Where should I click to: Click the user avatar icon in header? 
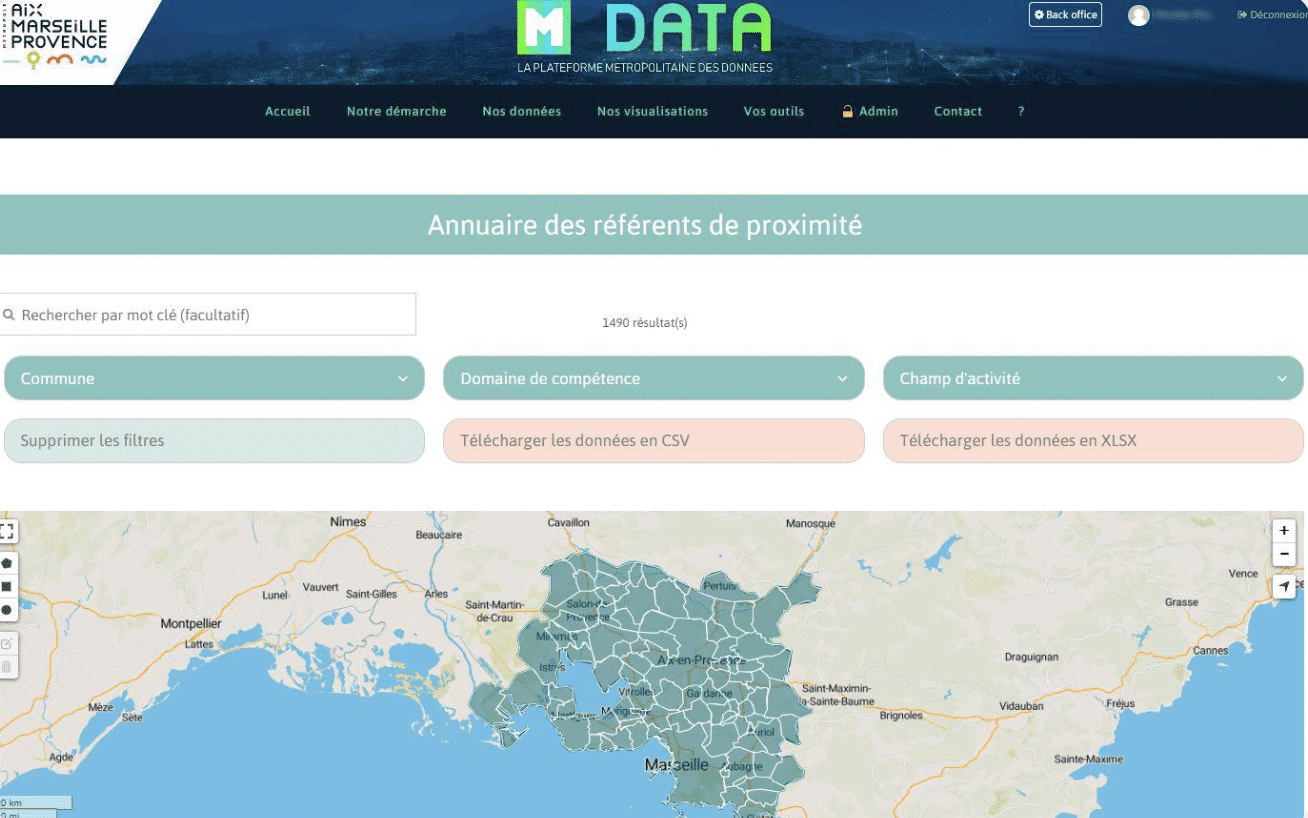point(1138,15)
